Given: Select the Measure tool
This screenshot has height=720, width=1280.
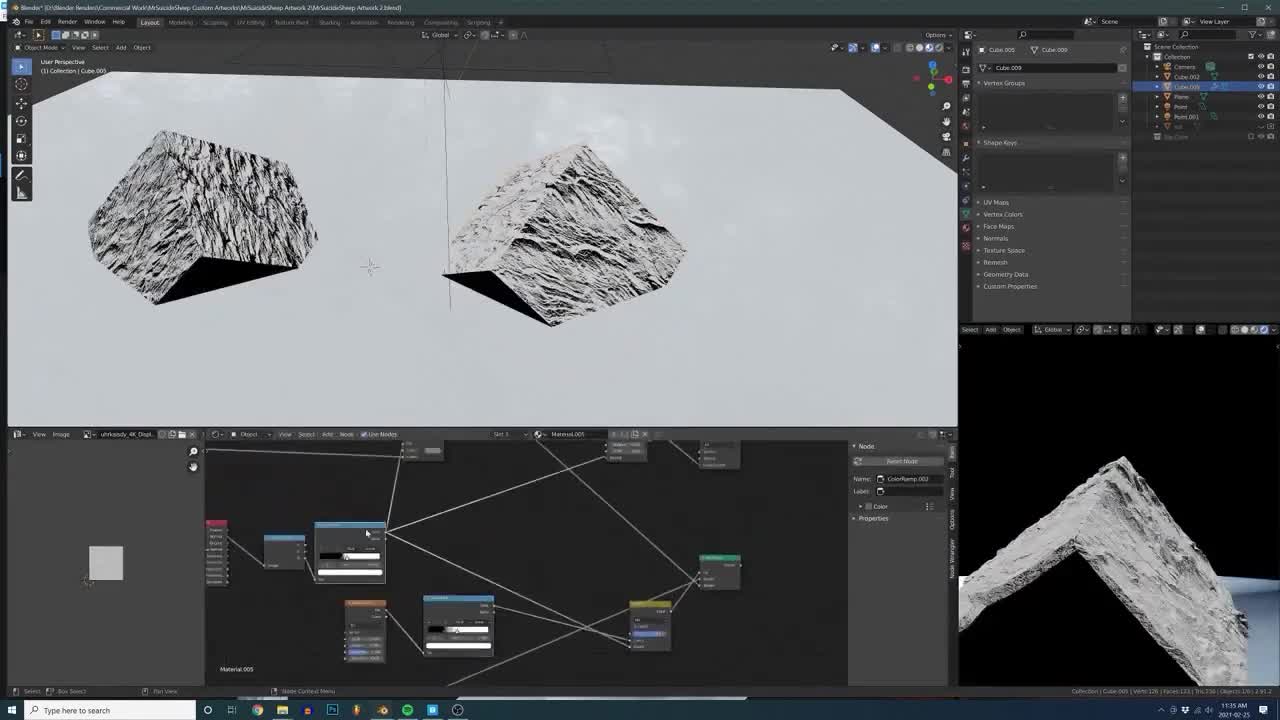Looking at the screenshot, I should (x=21, y=193).
